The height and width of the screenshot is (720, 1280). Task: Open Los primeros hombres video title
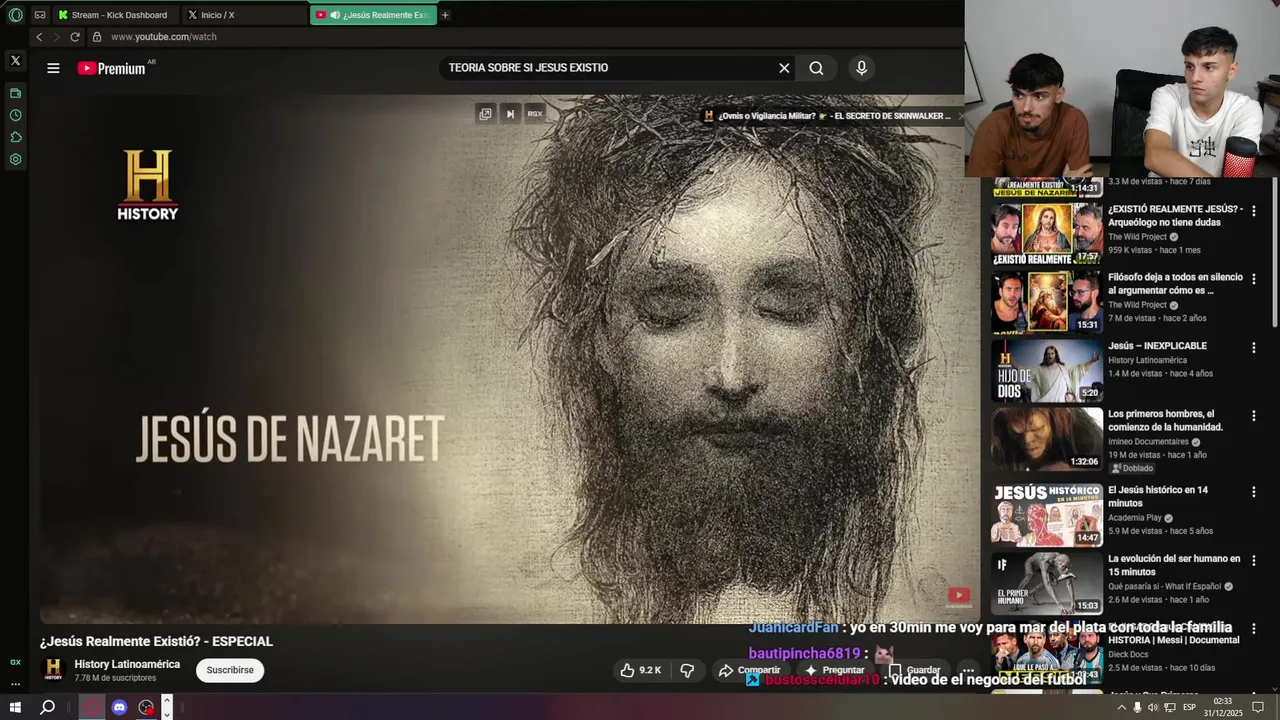coord(1165,420)
